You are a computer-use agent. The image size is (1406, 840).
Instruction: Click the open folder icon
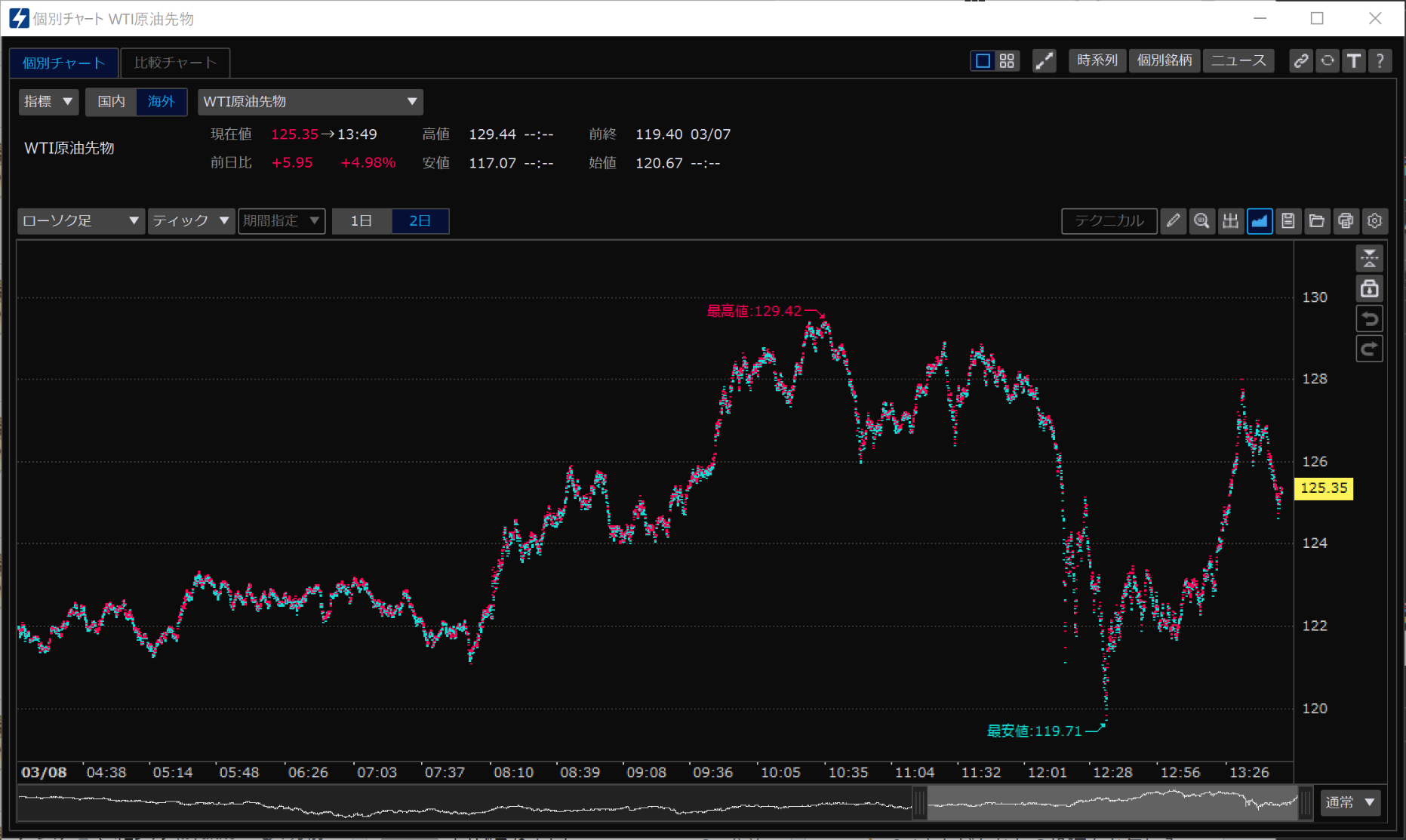(x=1317, y=221)
